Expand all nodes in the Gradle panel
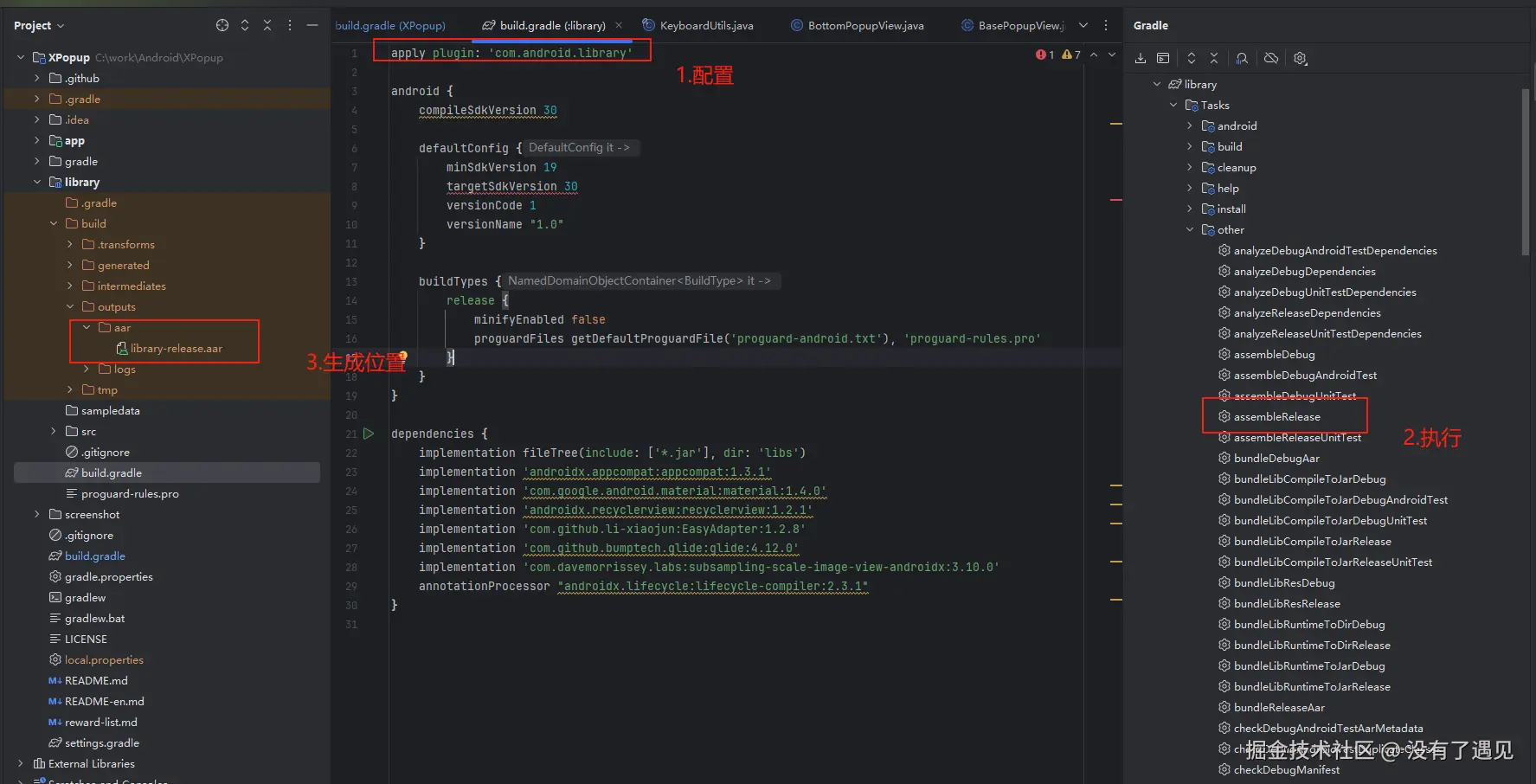The image size is (1536, 784). click(1192, 58)
